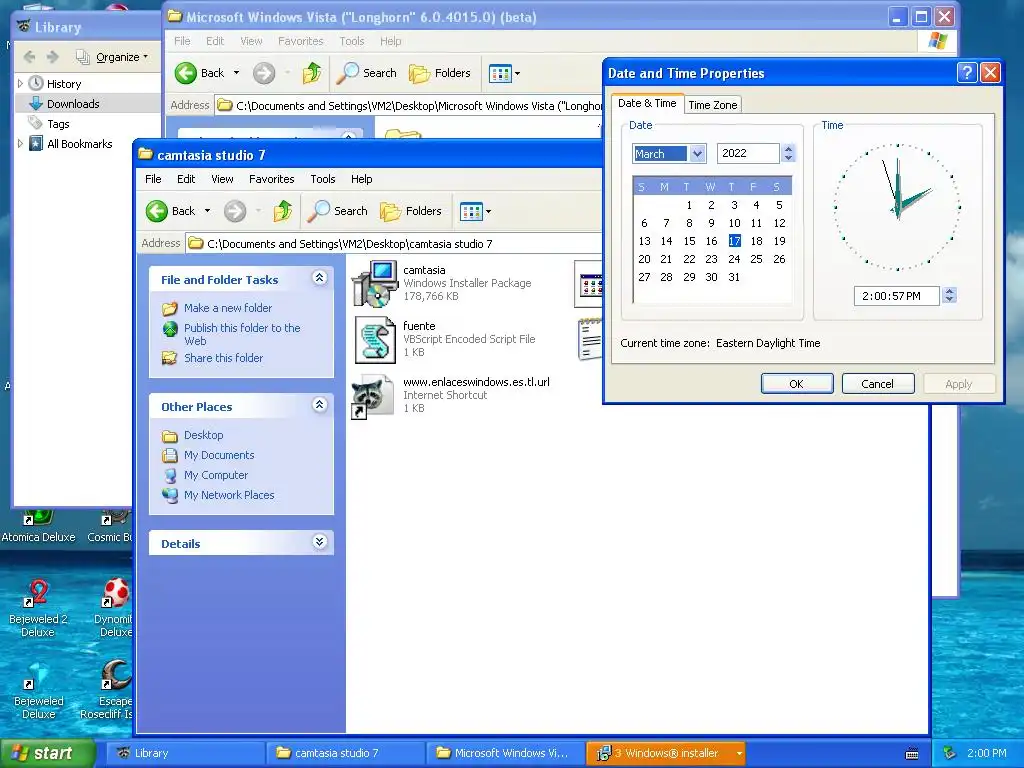Viewport: 1024px width, 768px height.
Task: Select day 8 in the March calendar
Action: pyautogui.click(x=689, y=223)
